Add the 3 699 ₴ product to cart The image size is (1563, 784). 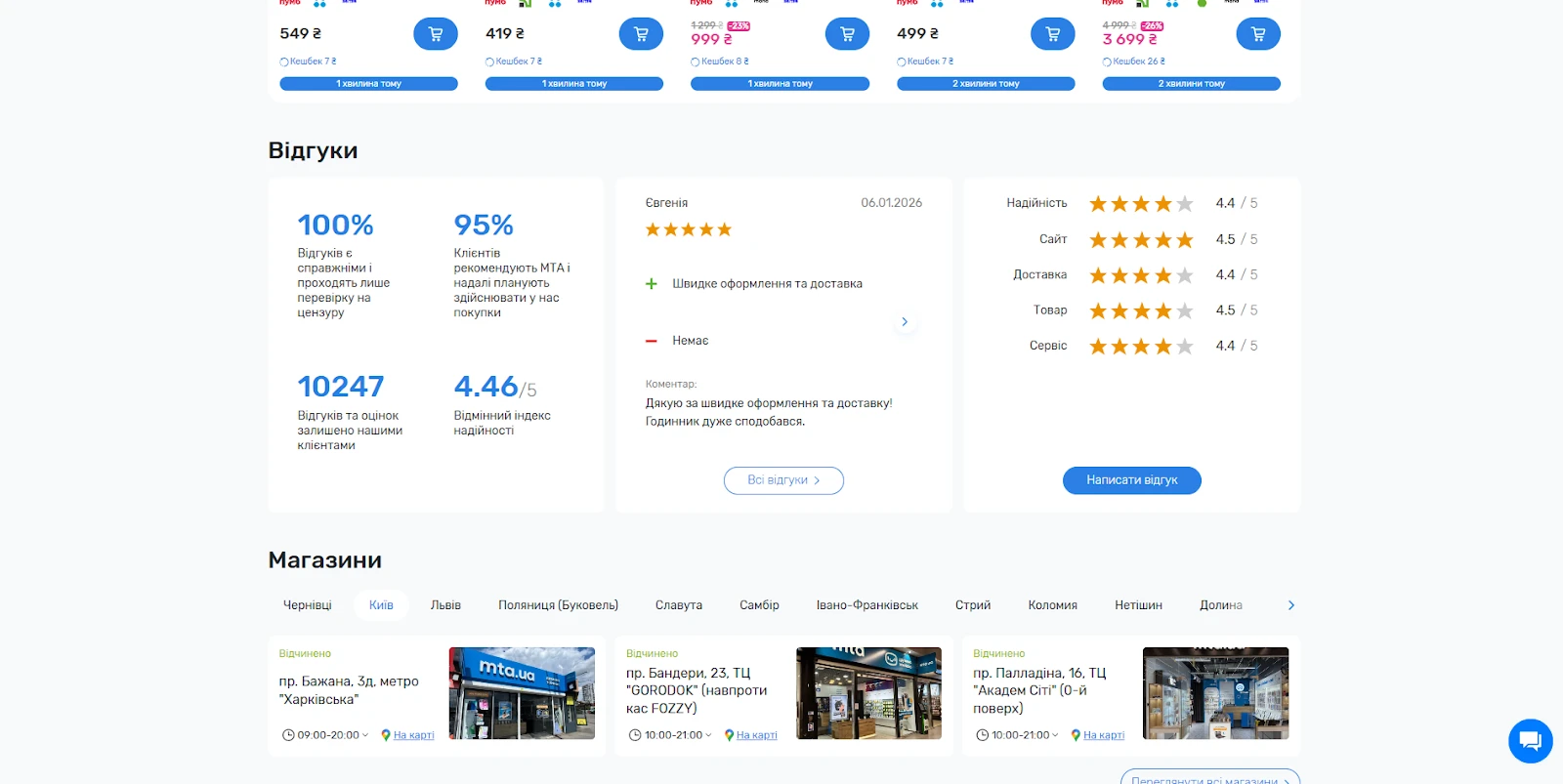(x=1257, y=34)
